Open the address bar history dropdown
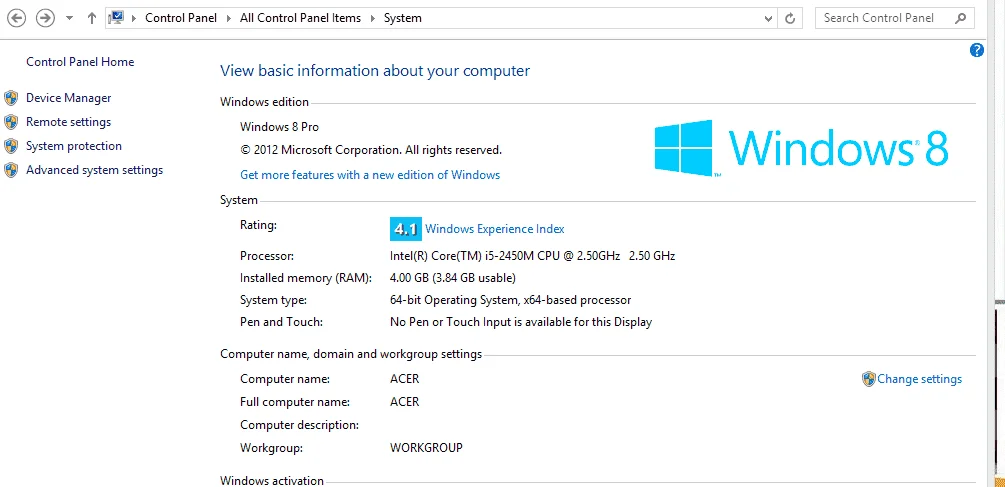Screen dimensions: 1005x487 768,18
